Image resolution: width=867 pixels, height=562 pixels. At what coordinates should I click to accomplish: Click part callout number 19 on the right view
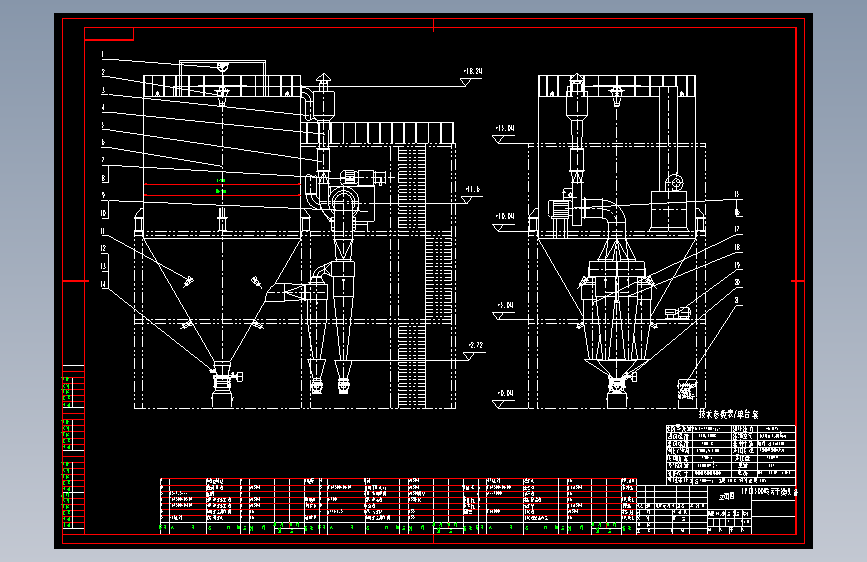737,265
